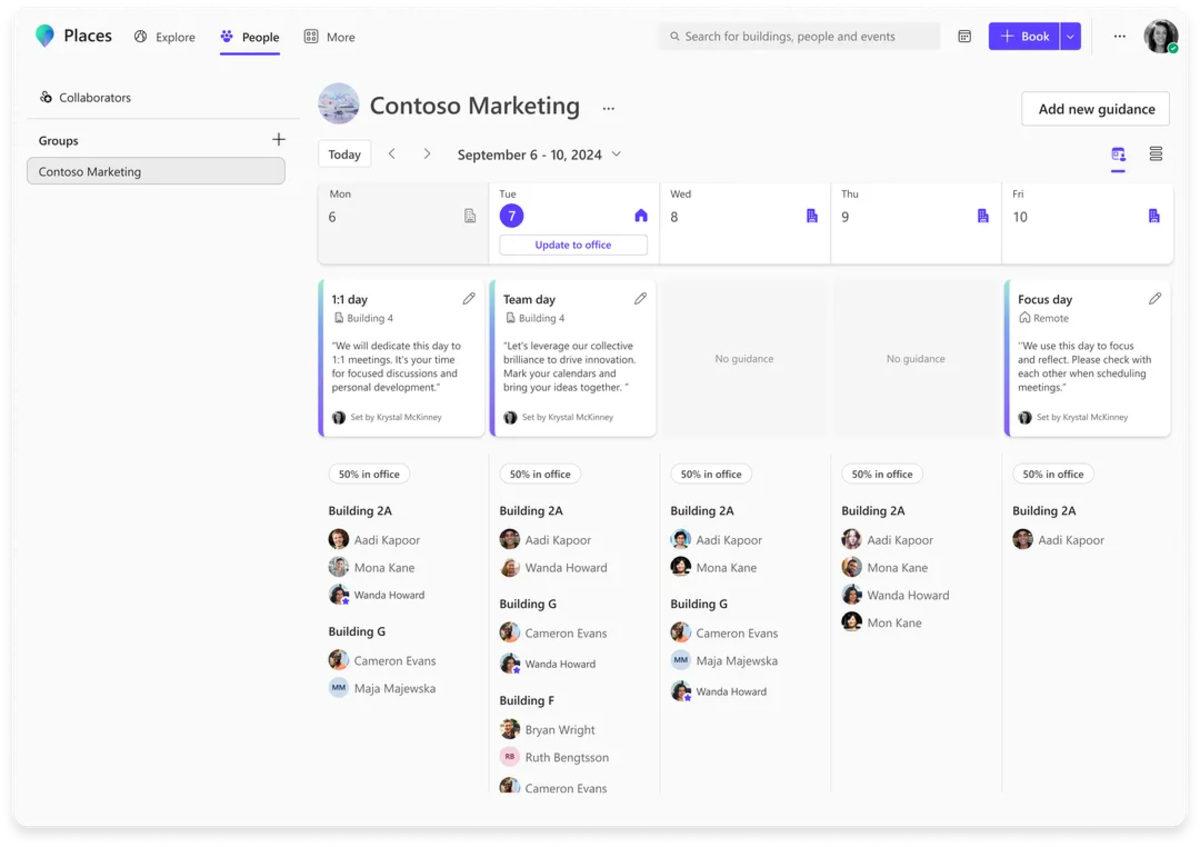This screenshot has width=1200, height=847.
Task: Edit the Team day guidance with pencil icon
Action: 640,299
